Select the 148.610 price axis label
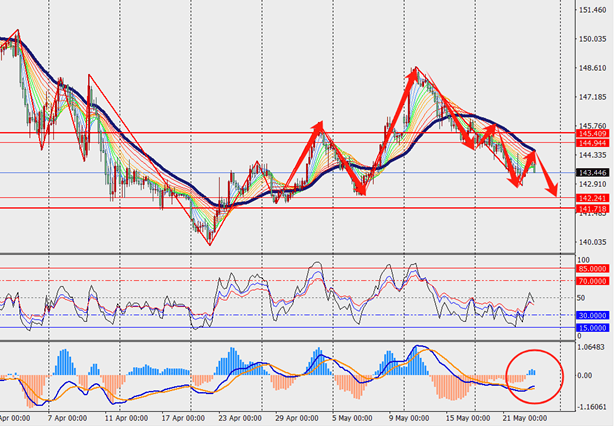 [x=591, y=69]
